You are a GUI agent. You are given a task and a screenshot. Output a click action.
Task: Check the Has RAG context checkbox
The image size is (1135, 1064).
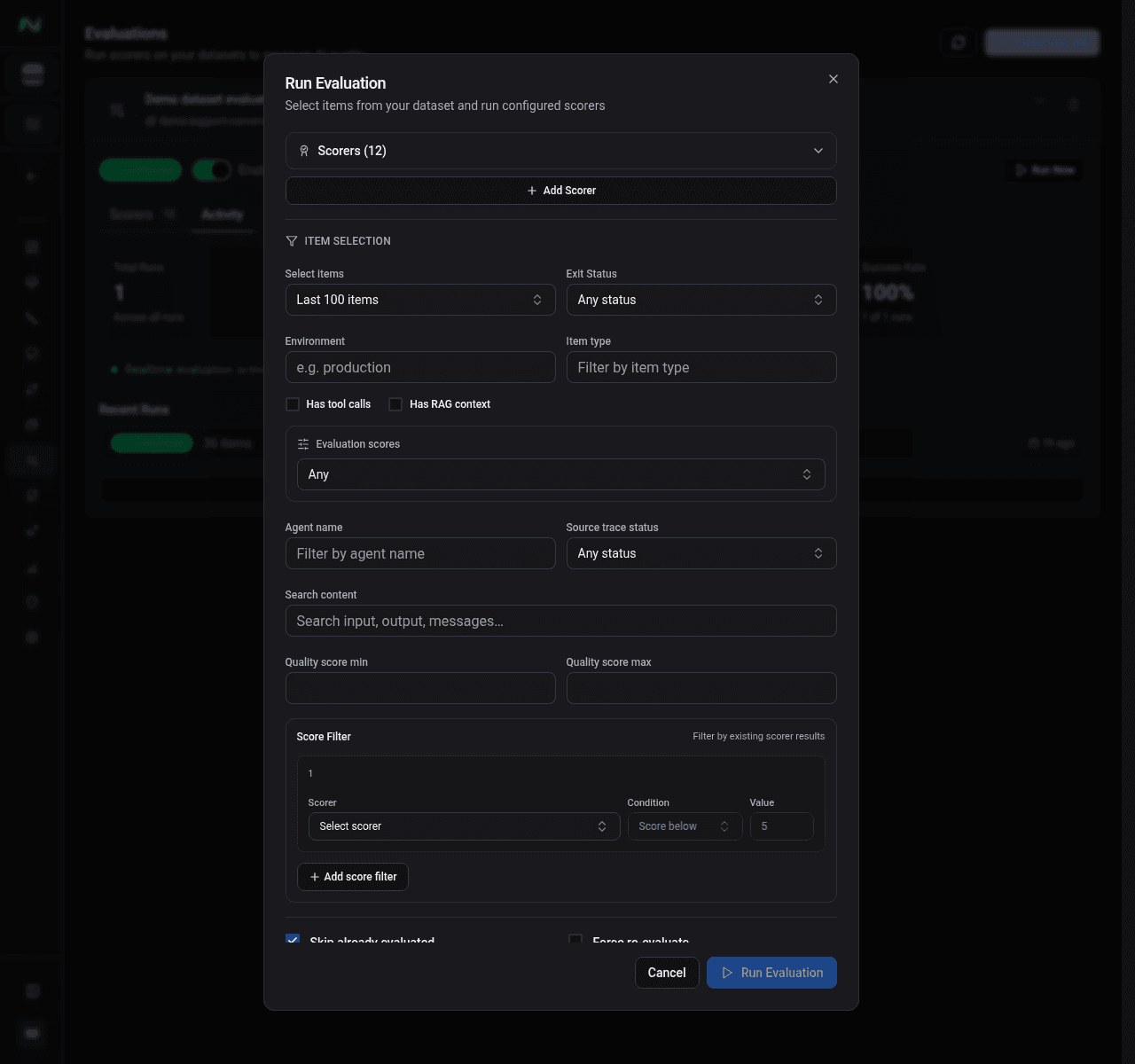(395, 404)
